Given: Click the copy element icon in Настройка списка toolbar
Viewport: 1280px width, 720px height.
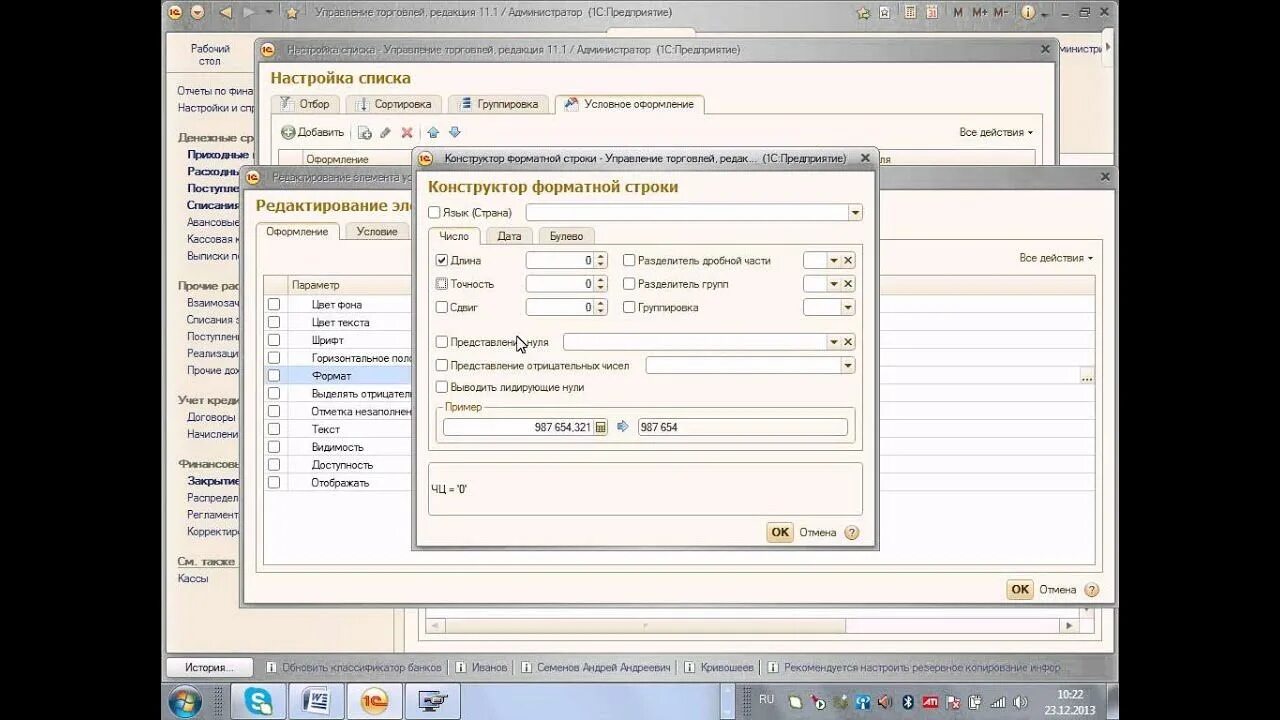Looking at the screenshot, I should coord(365,132).
